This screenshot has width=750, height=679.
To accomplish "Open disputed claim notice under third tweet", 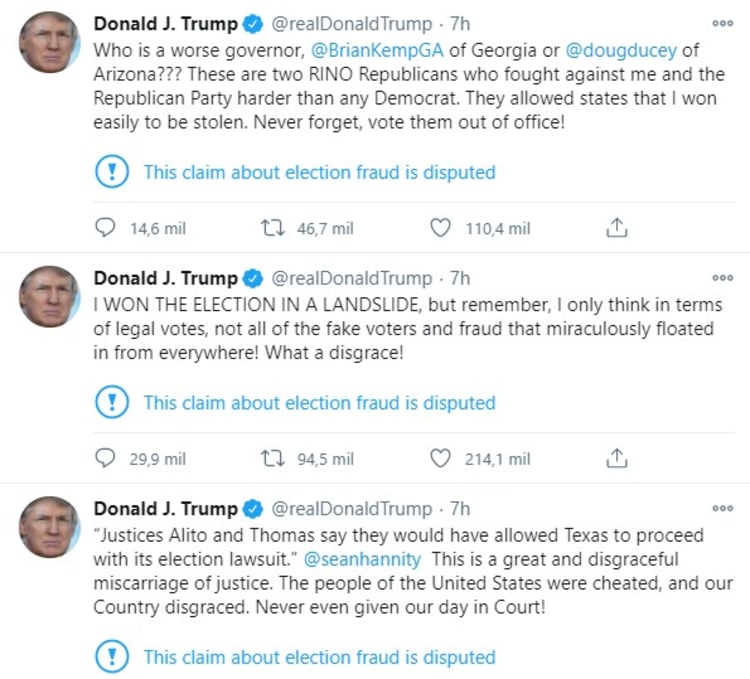I will pyautogui.click(x=319, y=657).
